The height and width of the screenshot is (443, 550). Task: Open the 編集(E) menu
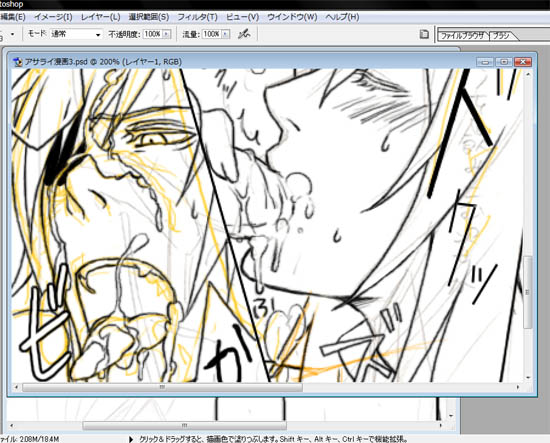tap(13, 17)
